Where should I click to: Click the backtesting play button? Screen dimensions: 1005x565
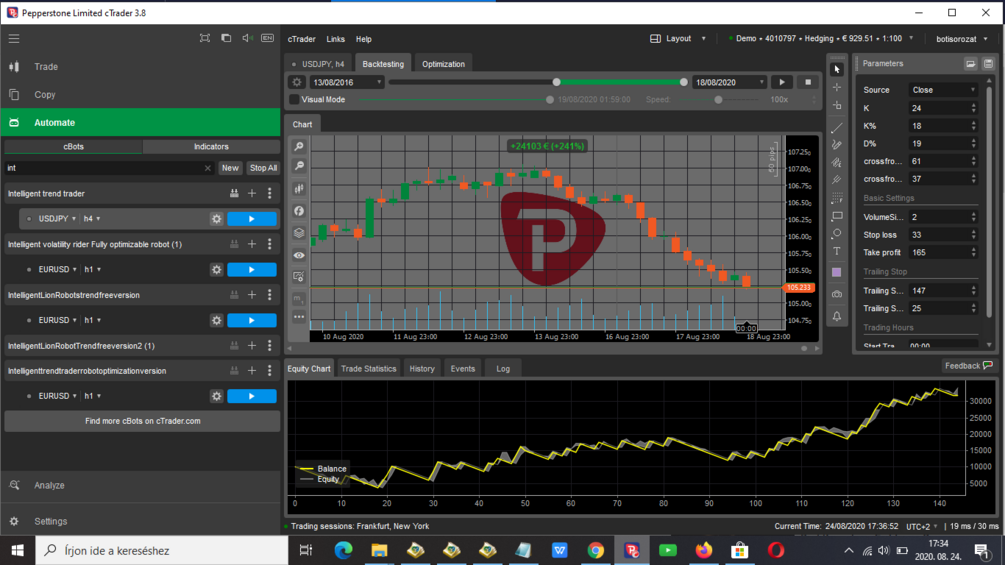point(782,82)
